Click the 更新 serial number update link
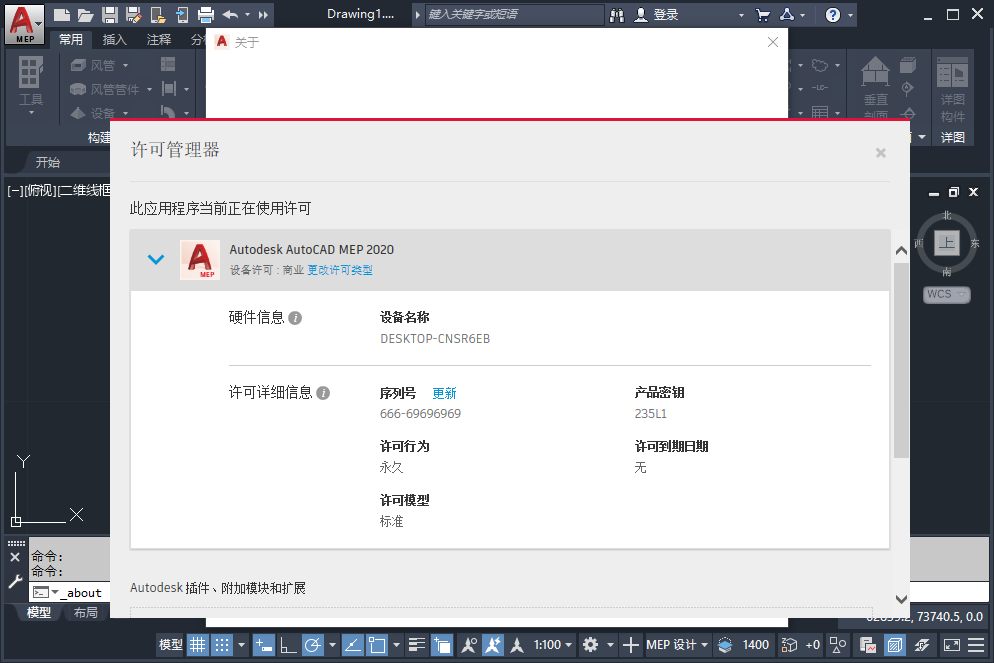Image resolution: width=994 pixels, height=663 pixels. [444, 393]
